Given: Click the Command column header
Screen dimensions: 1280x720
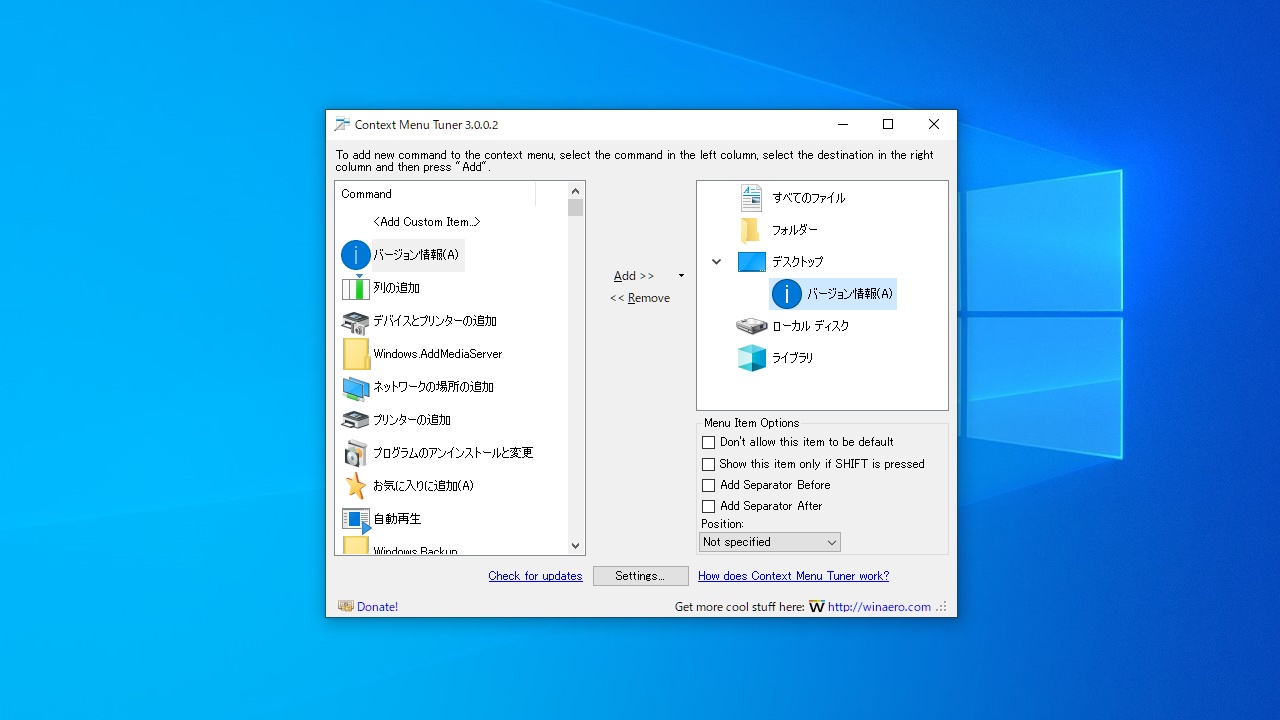Looking at the screenshot, I should [436, 194].
